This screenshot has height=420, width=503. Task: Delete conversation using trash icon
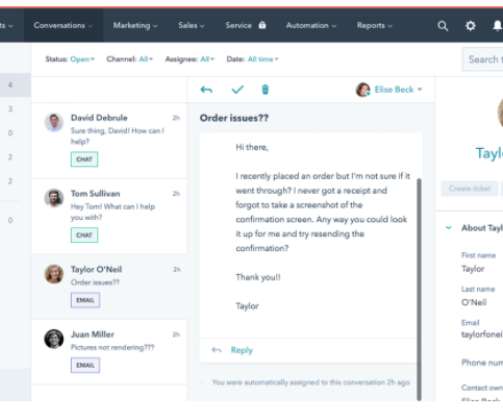click(265, 89)
